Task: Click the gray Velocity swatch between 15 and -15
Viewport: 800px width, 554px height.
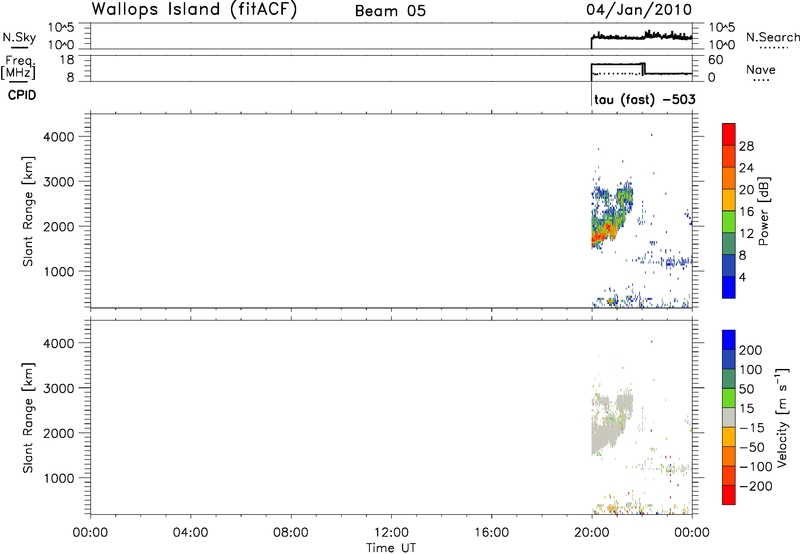Action: click(x=729, y=417)
